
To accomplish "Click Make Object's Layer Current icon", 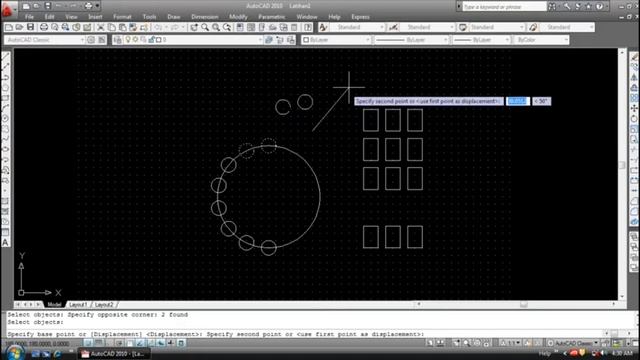I will (269, 40).
